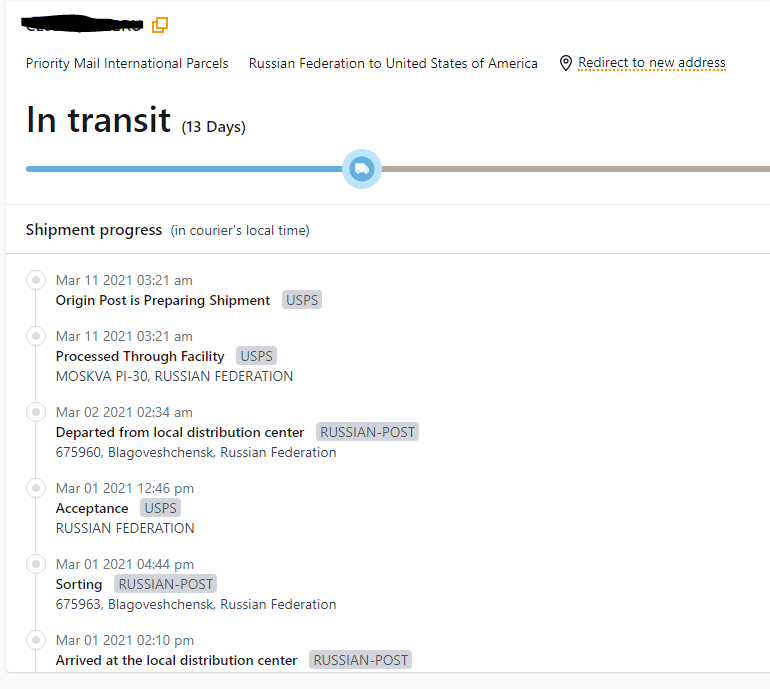Click USPS tag beside Origin Post Preparing Shipment

click(302, 300)
